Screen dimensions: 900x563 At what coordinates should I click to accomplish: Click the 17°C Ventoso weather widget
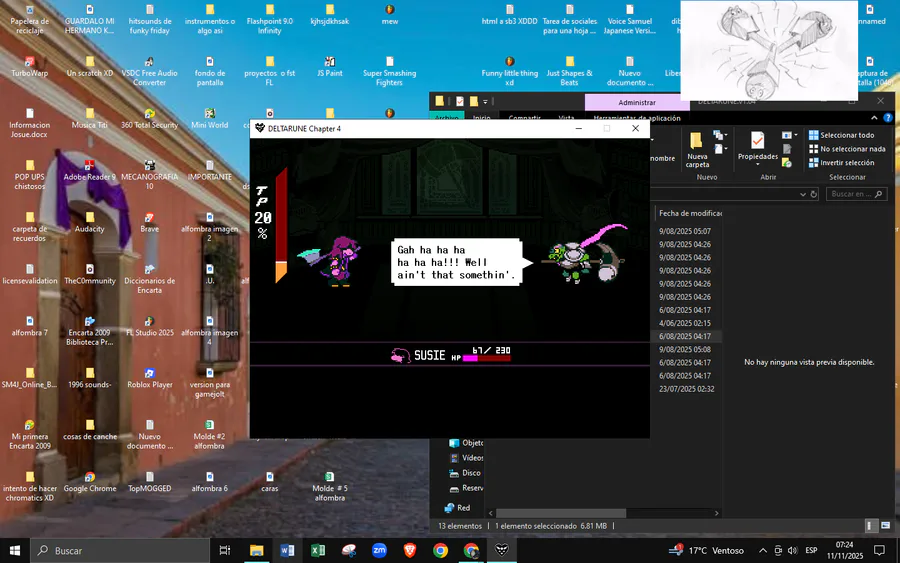tap(707, 550)
